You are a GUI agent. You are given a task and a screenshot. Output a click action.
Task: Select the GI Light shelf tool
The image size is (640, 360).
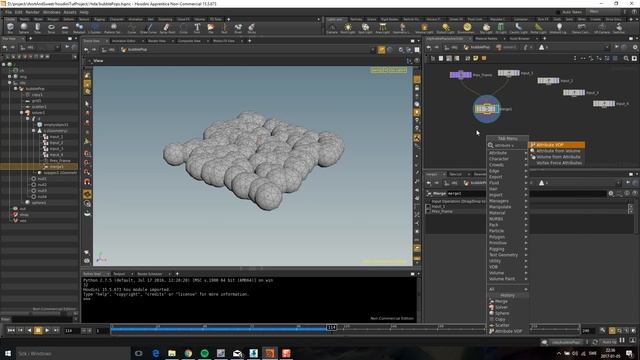click(500, 28)
